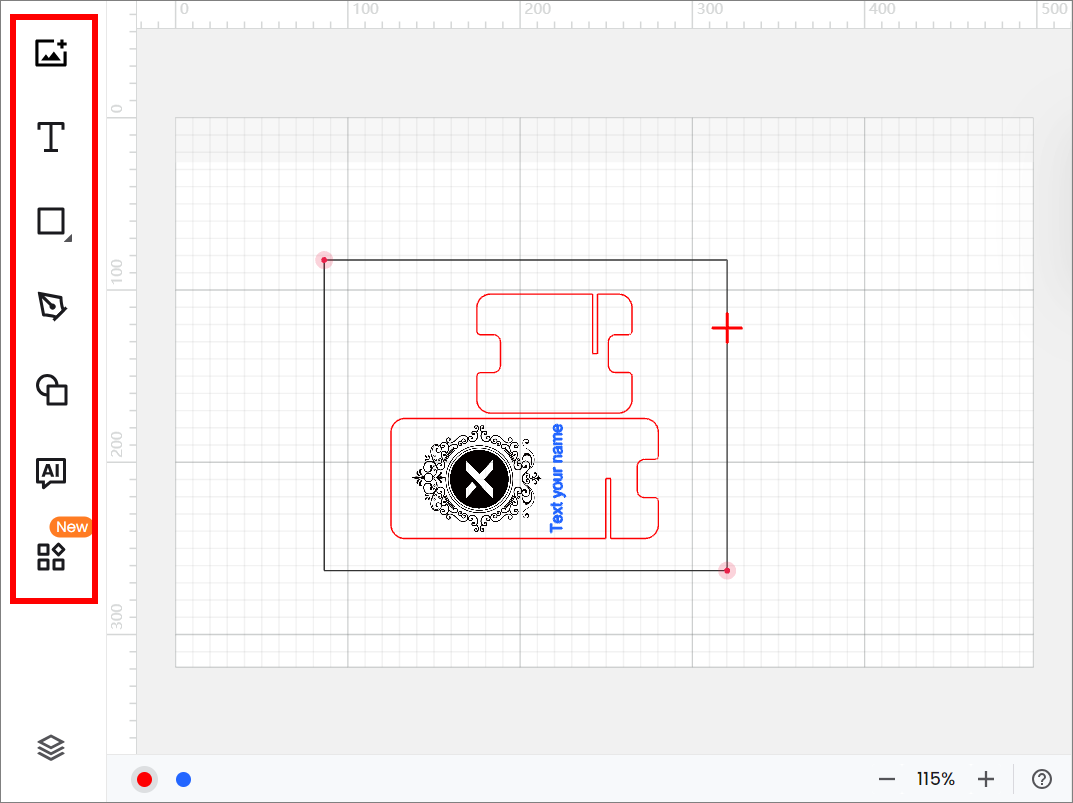
Task: Expand the shape tool's small corner arrow
Action: (67, 239)
